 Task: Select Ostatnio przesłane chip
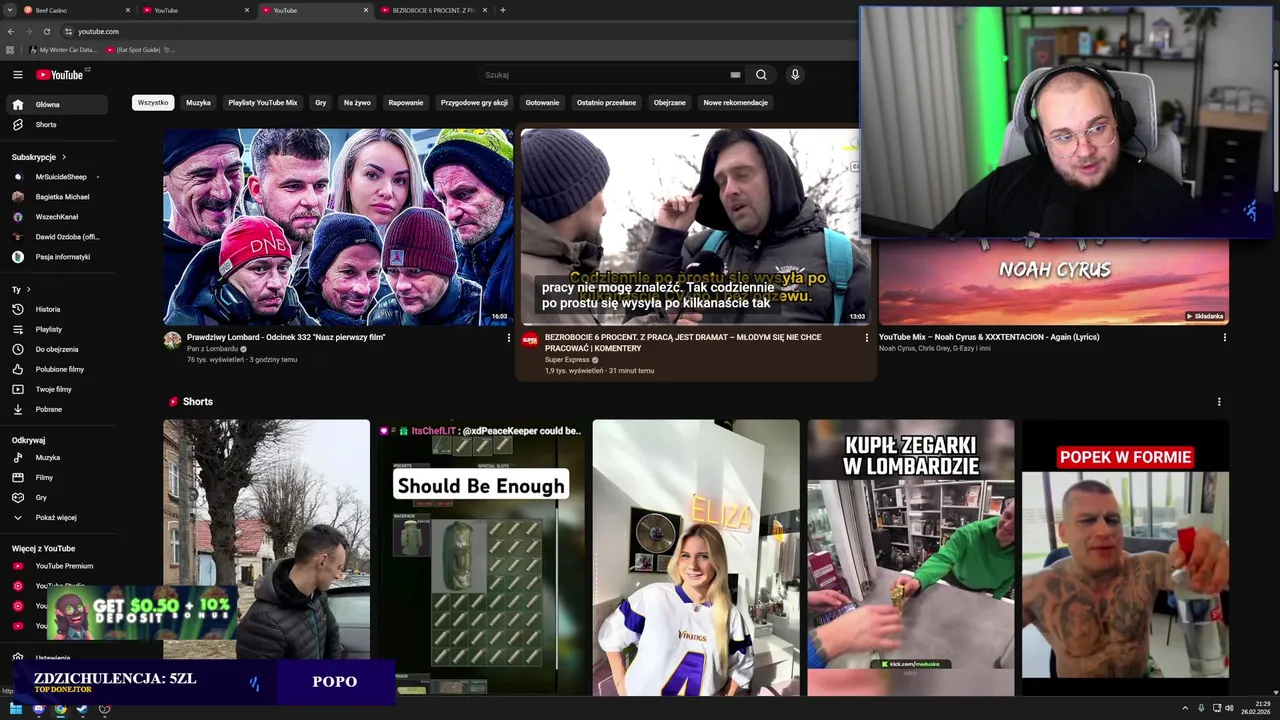606,102
